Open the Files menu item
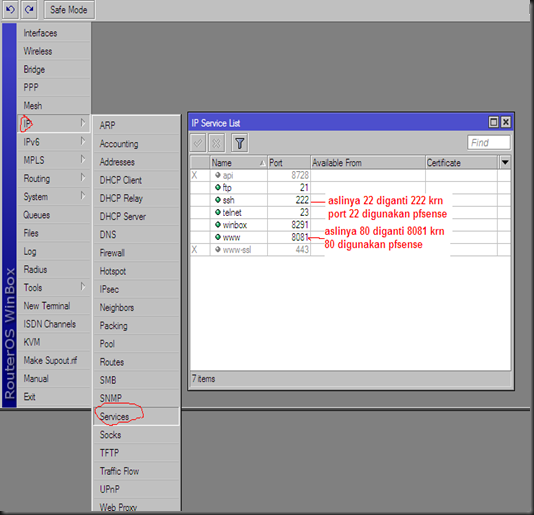 (54, 233)
